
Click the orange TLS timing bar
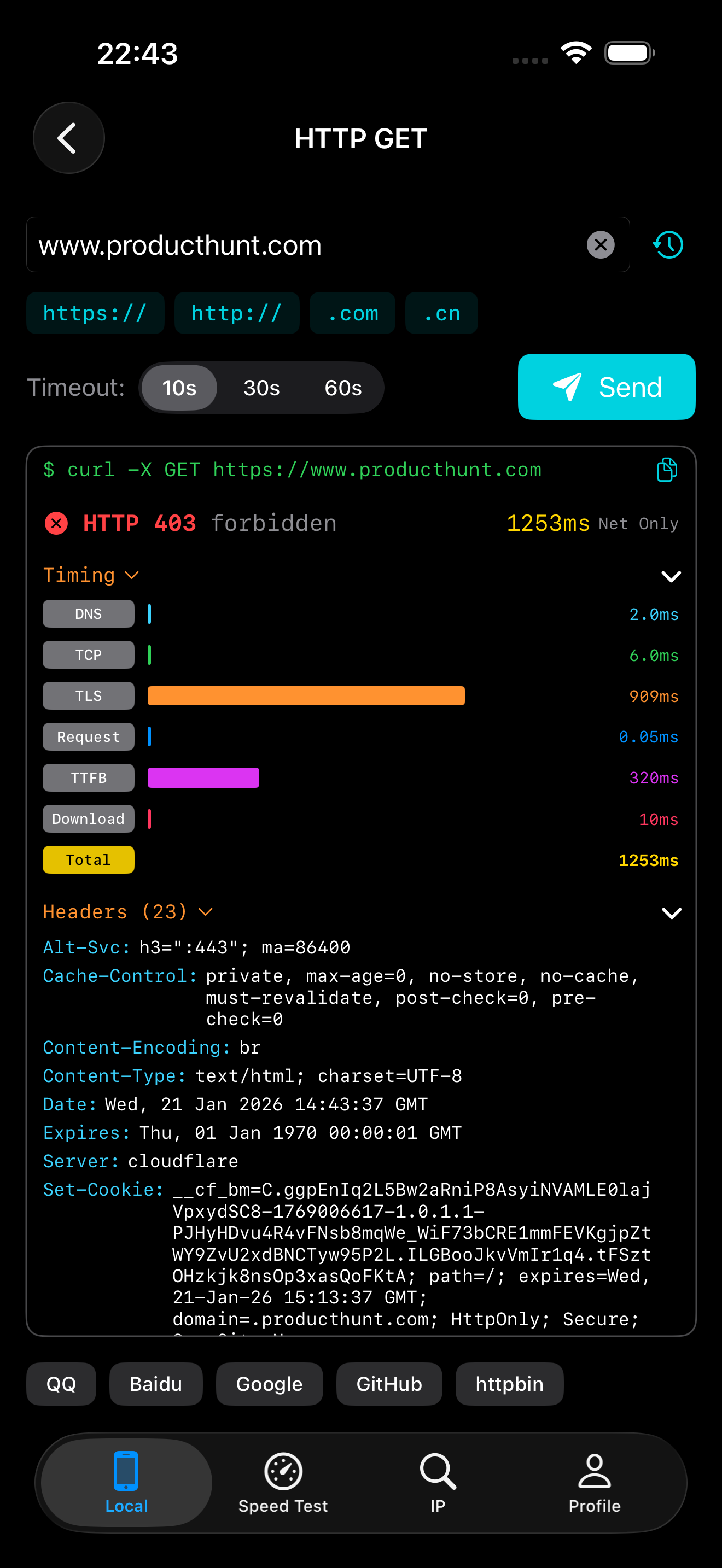pos(306,696)
